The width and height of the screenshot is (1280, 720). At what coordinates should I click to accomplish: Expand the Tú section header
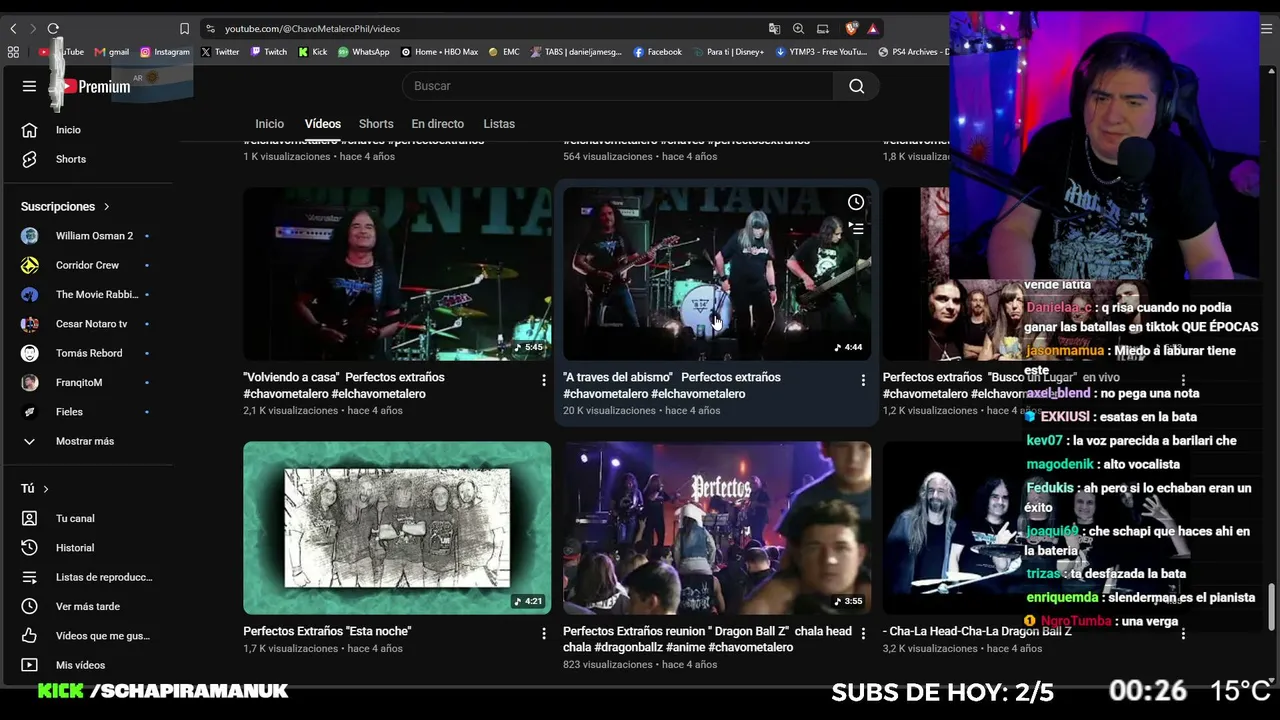[x=35, y=488]
